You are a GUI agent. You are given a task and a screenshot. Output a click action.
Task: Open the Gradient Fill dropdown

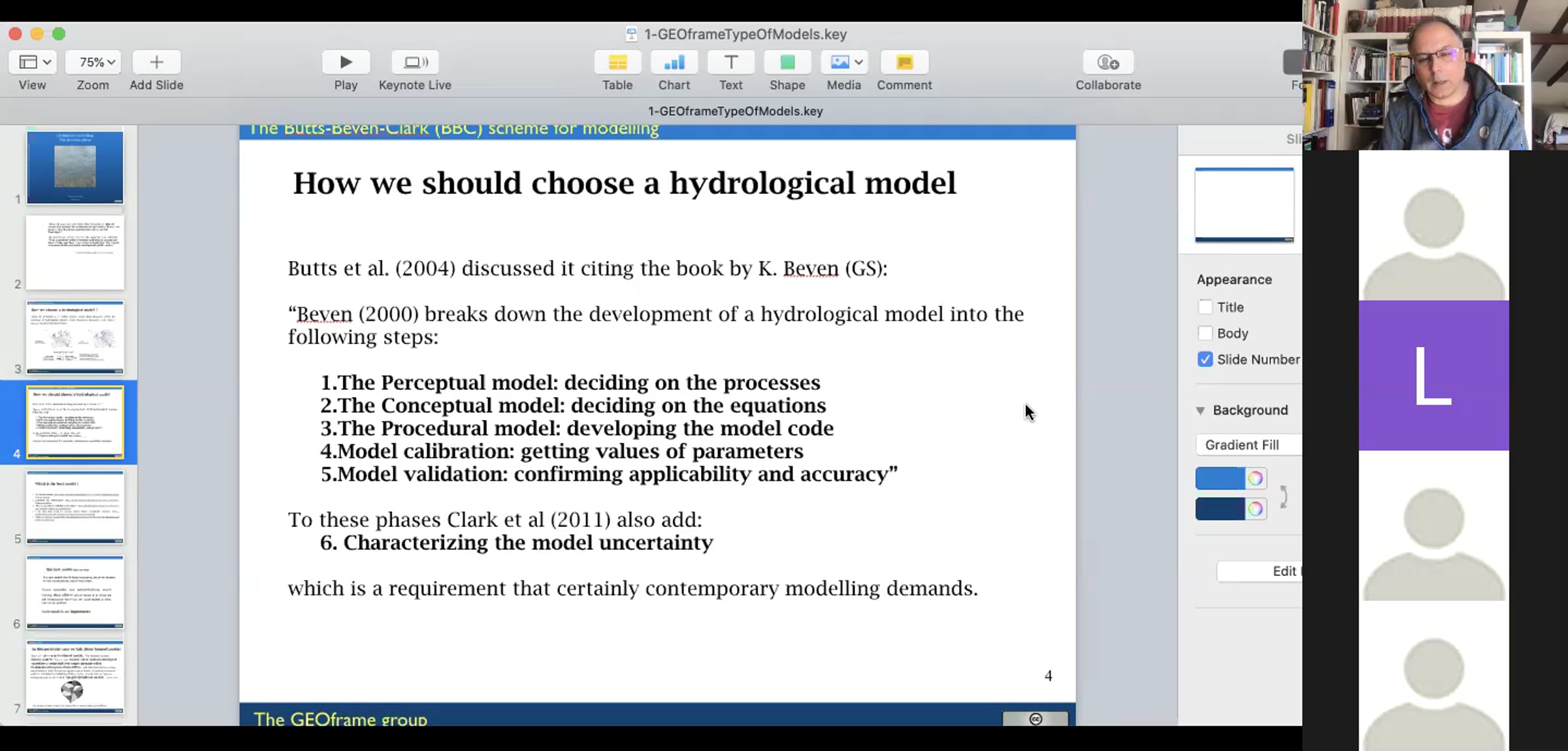(x=1249, y=445)
